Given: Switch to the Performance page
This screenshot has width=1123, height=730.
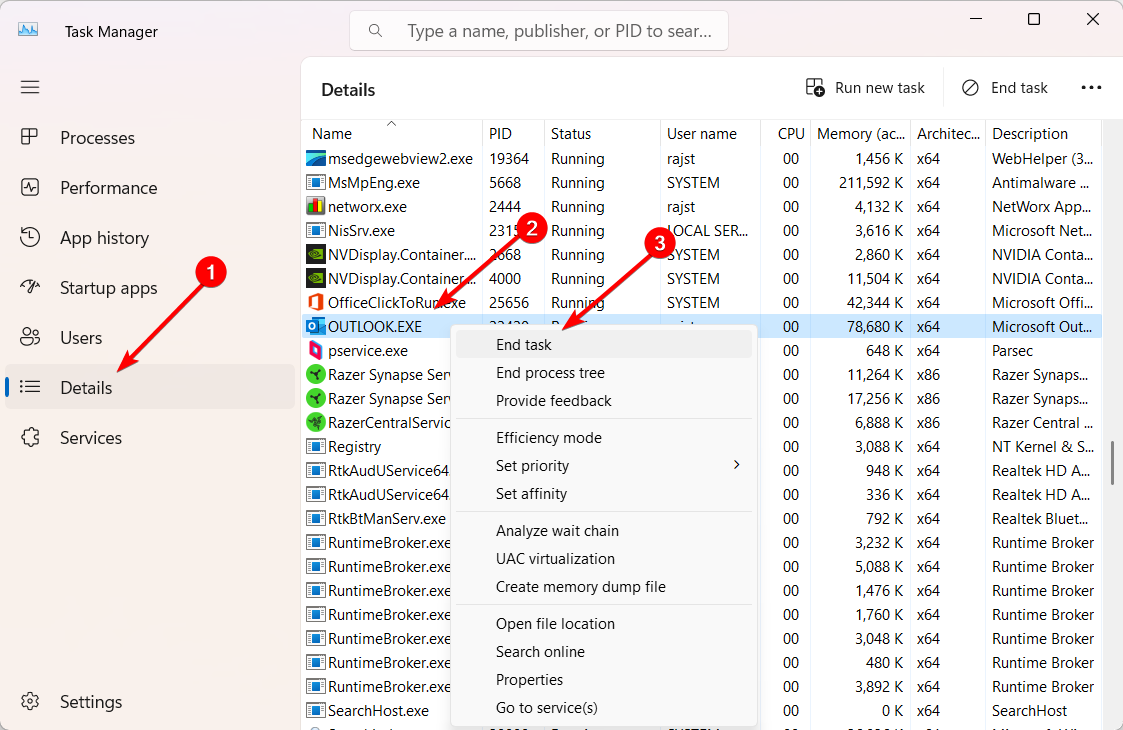Looking at the screenshot, I should pyautogui.click(x=150, y=188).
